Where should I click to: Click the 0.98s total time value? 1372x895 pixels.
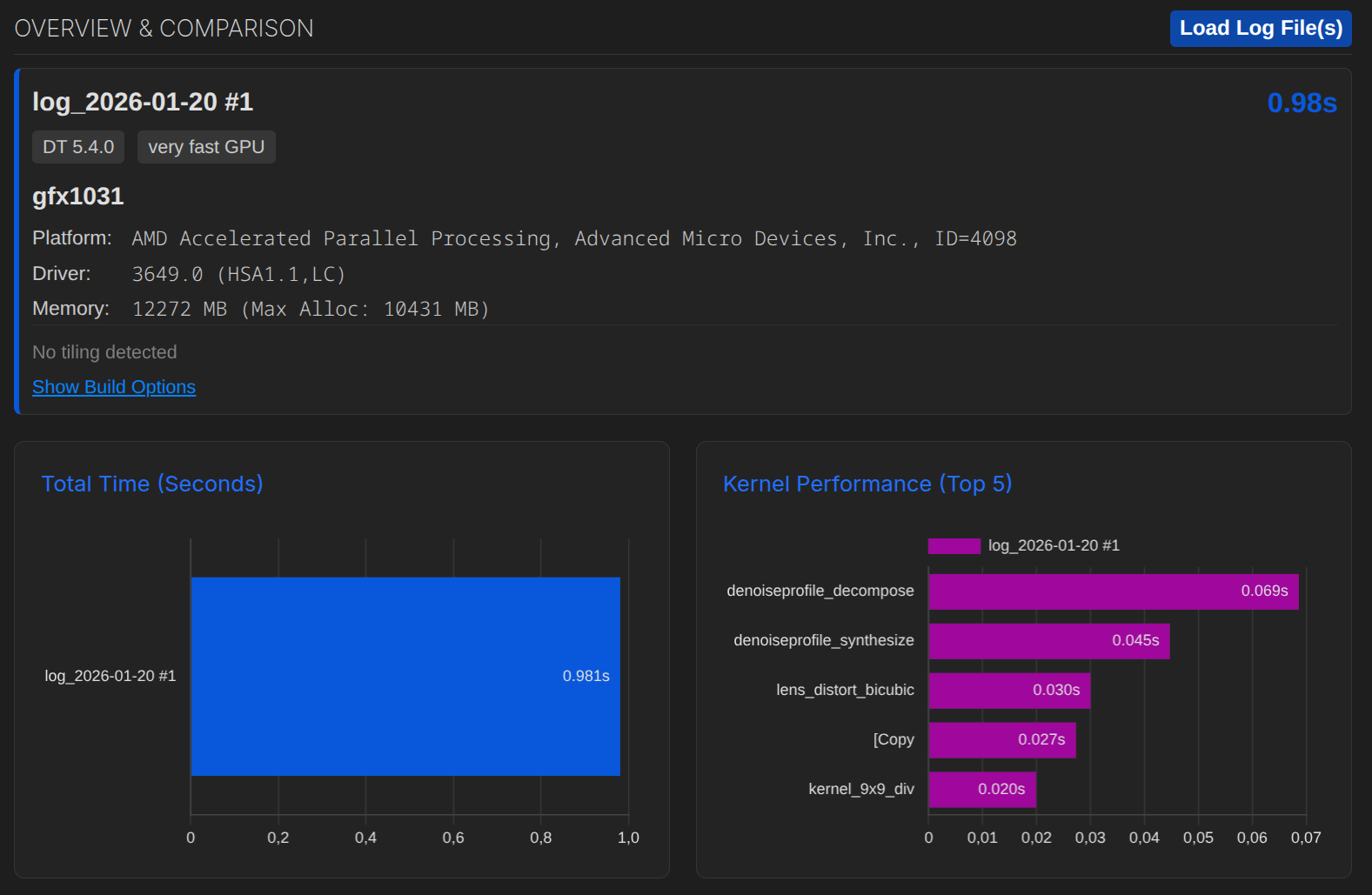pos(1302,103)
